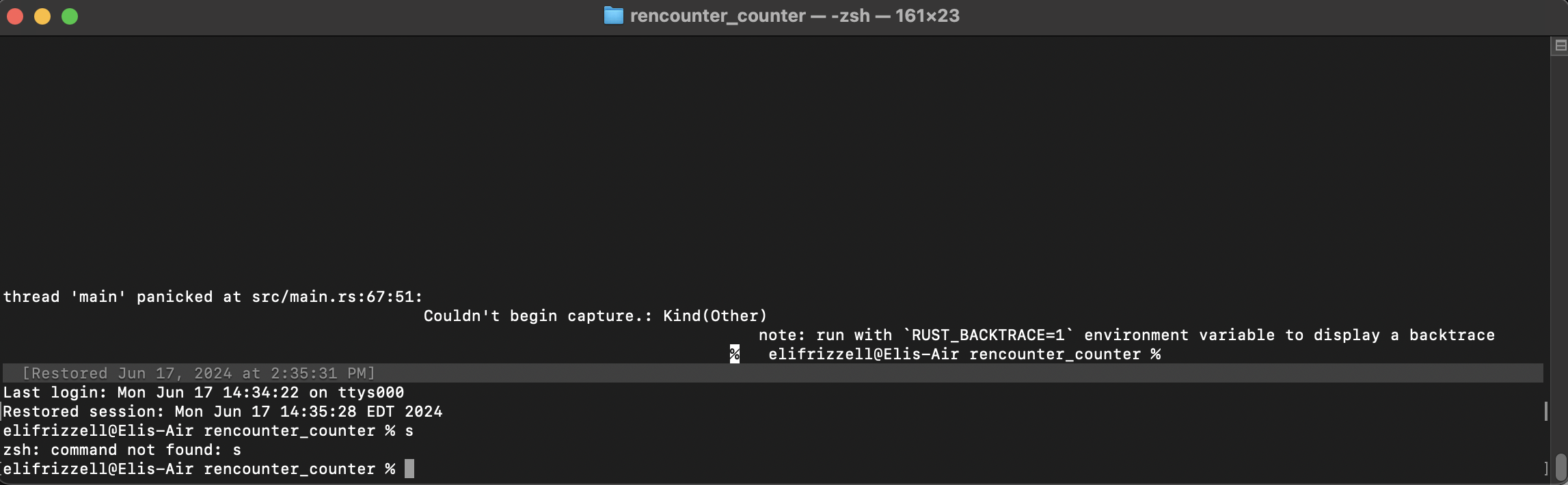Zoom the window with the green button
The width and height of the screenshot is (1568, 485).
pos(70,16)
